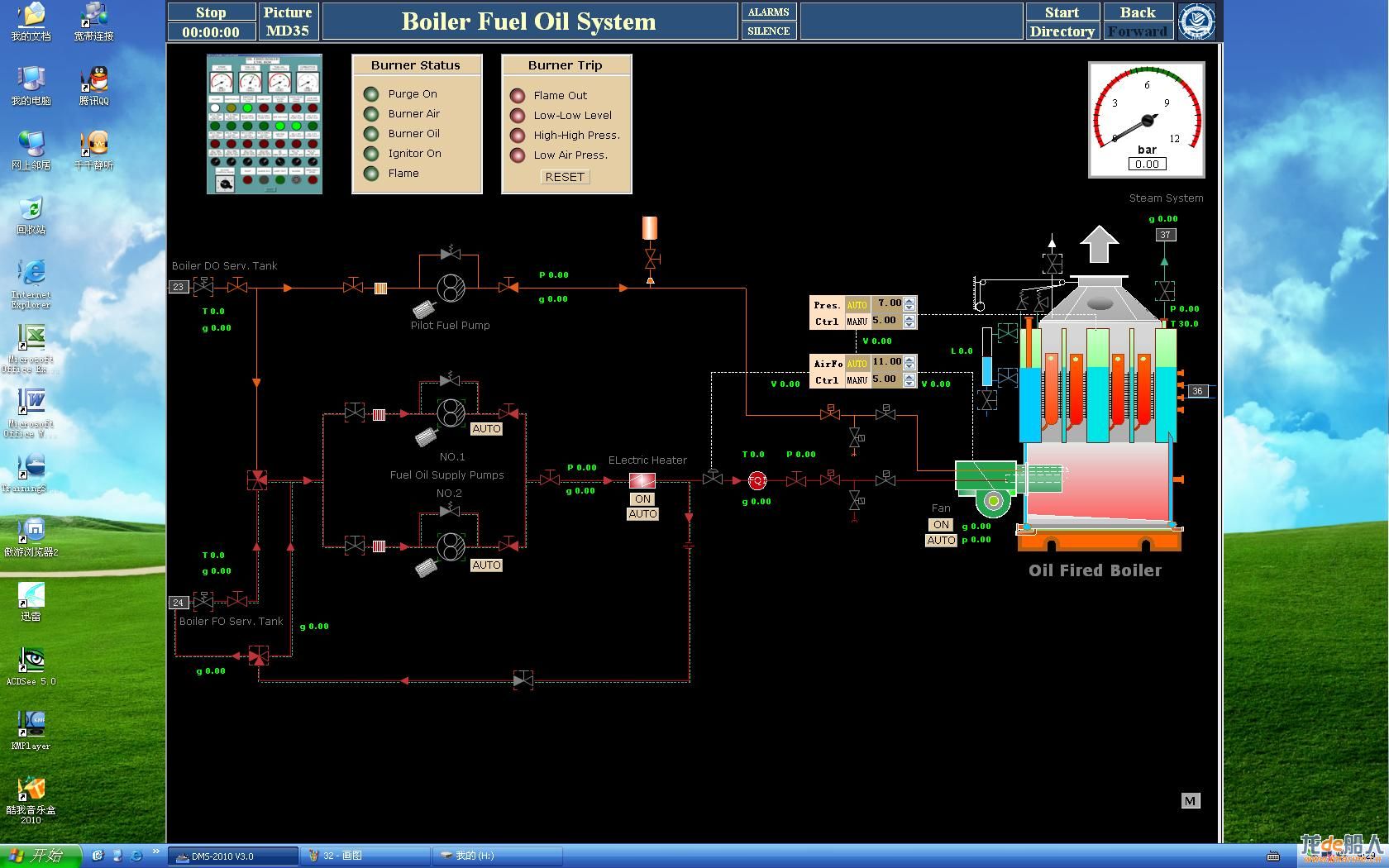Image resolution: width=1389 pixels, height=868 pixels.
Task: Click the M button at bottom right
Action: click(x=1190, y=801)
